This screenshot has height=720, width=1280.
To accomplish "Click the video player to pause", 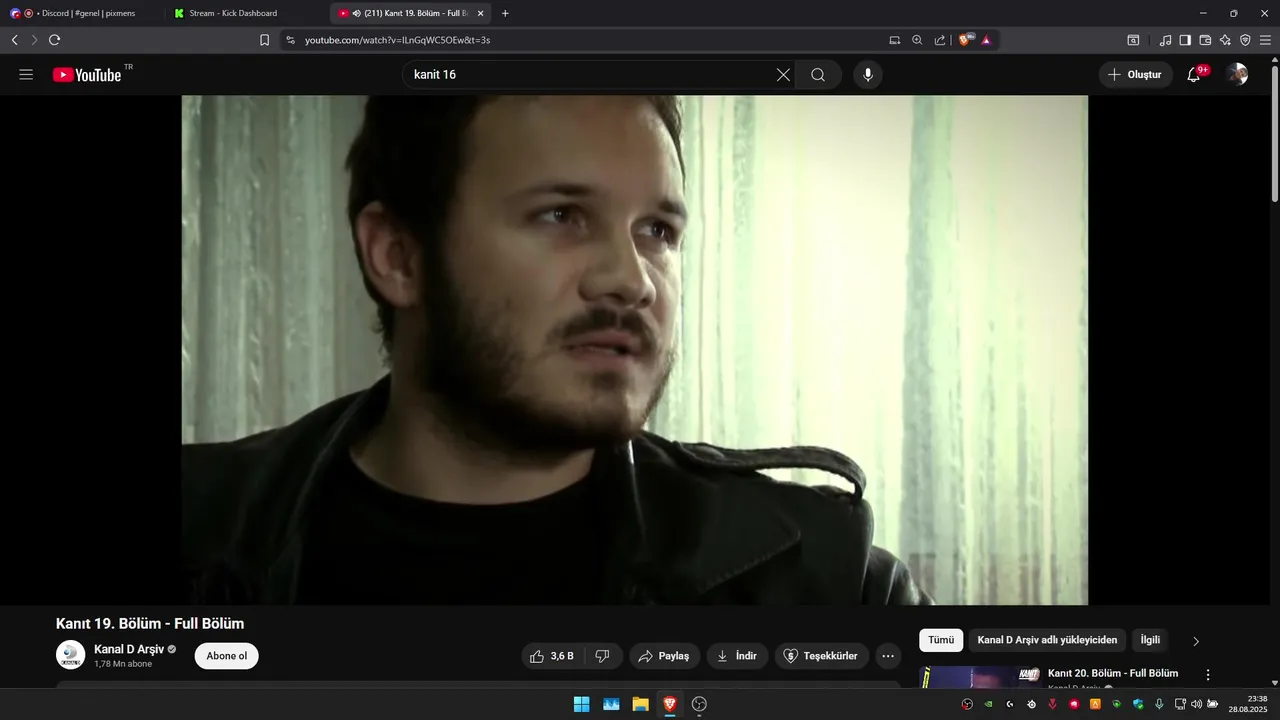I will tap(634, 350).
